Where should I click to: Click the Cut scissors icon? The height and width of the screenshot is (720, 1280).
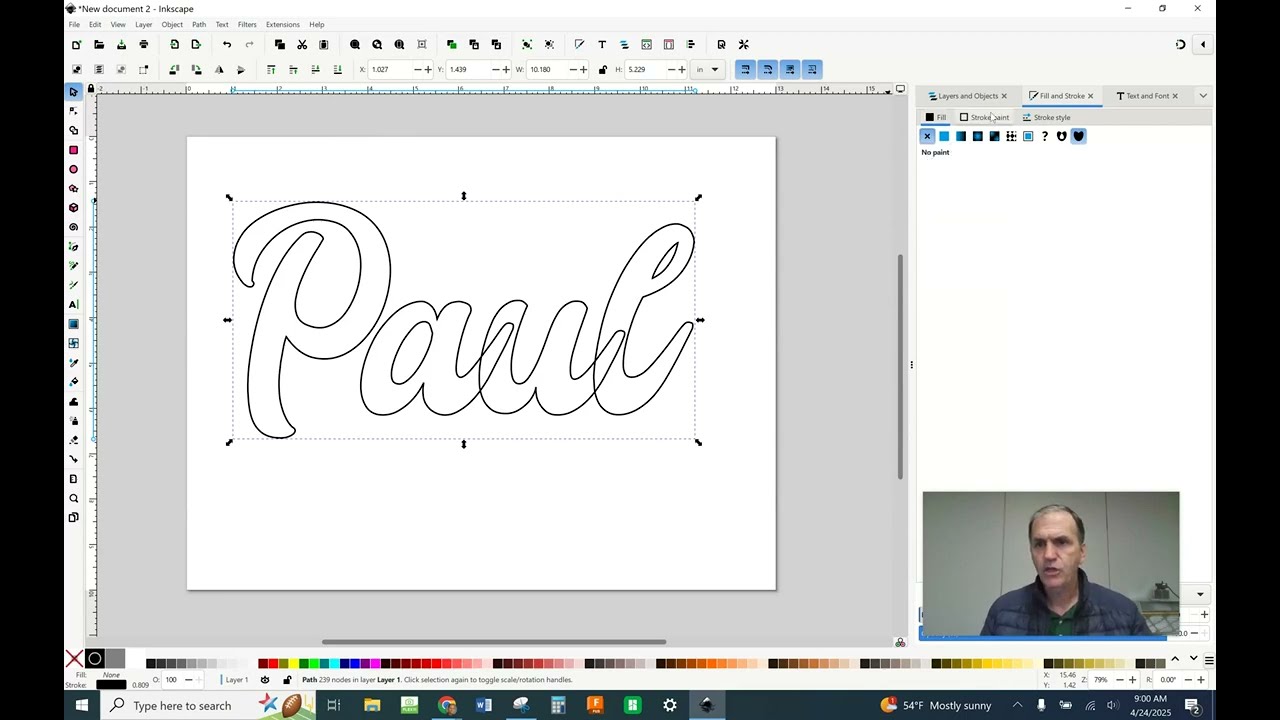(x=302, y=44)
